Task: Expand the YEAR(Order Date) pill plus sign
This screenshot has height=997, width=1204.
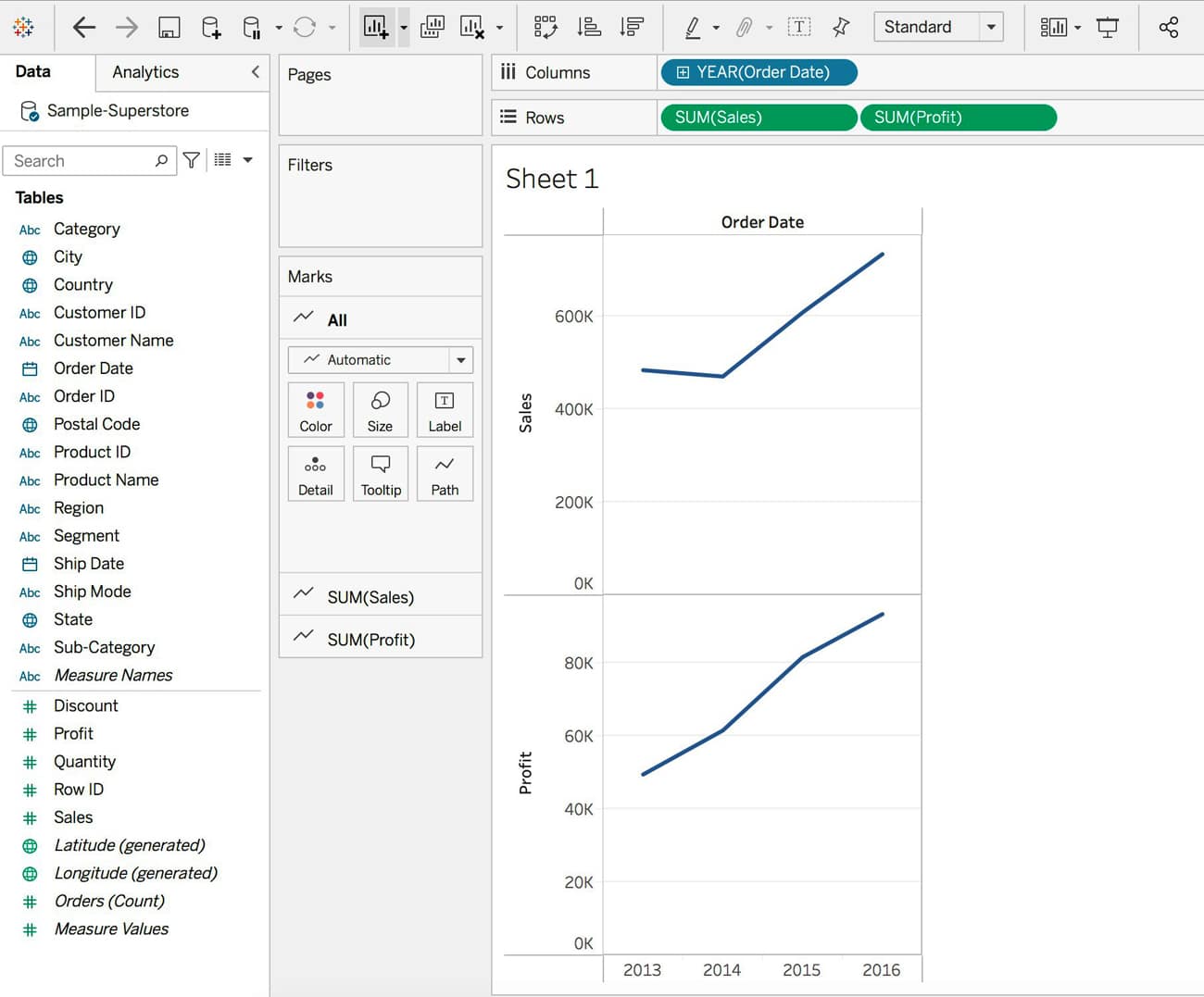Action: [x=683, y=72]
